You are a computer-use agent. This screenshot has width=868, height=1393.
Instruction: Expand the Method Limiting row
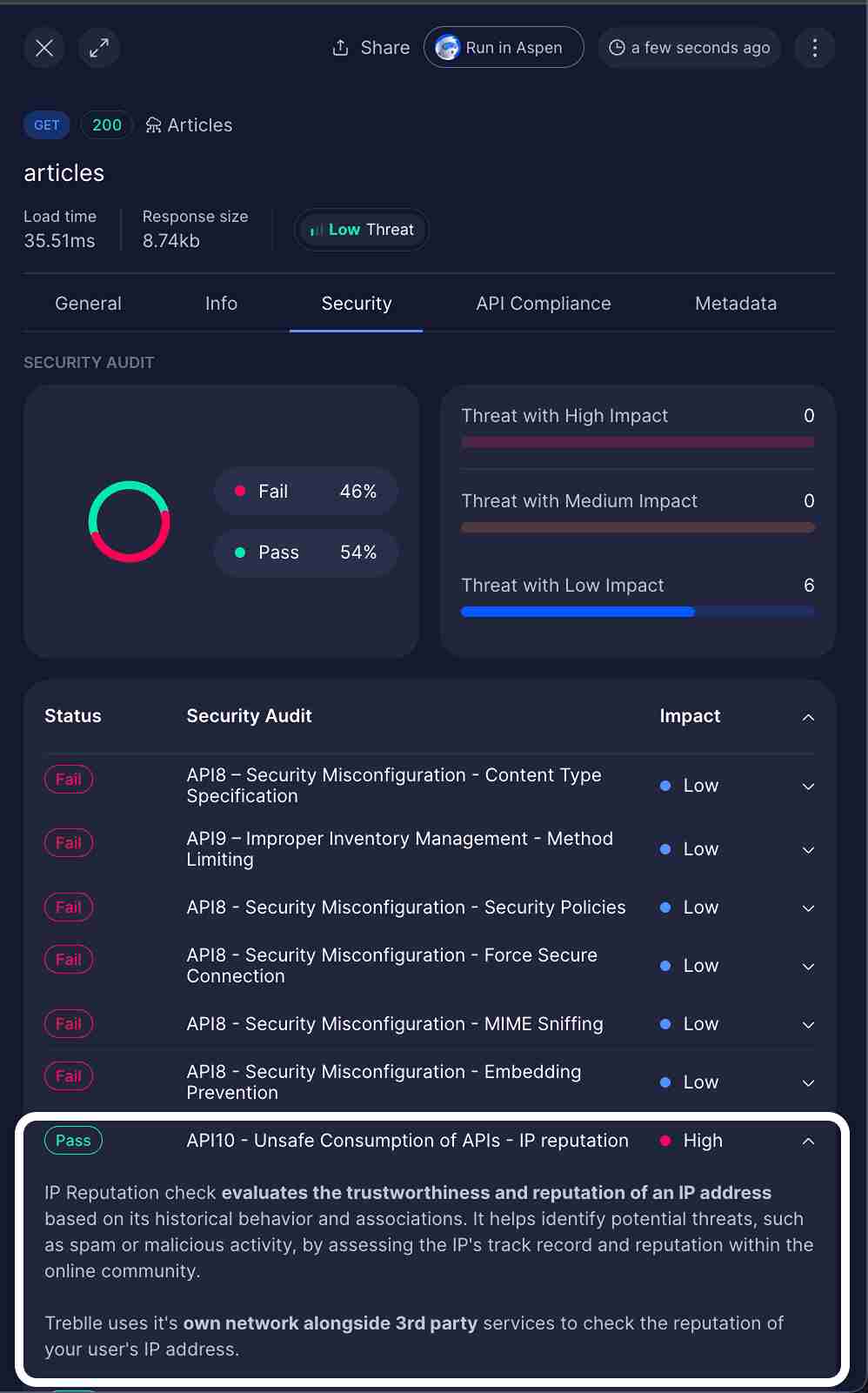808,850
